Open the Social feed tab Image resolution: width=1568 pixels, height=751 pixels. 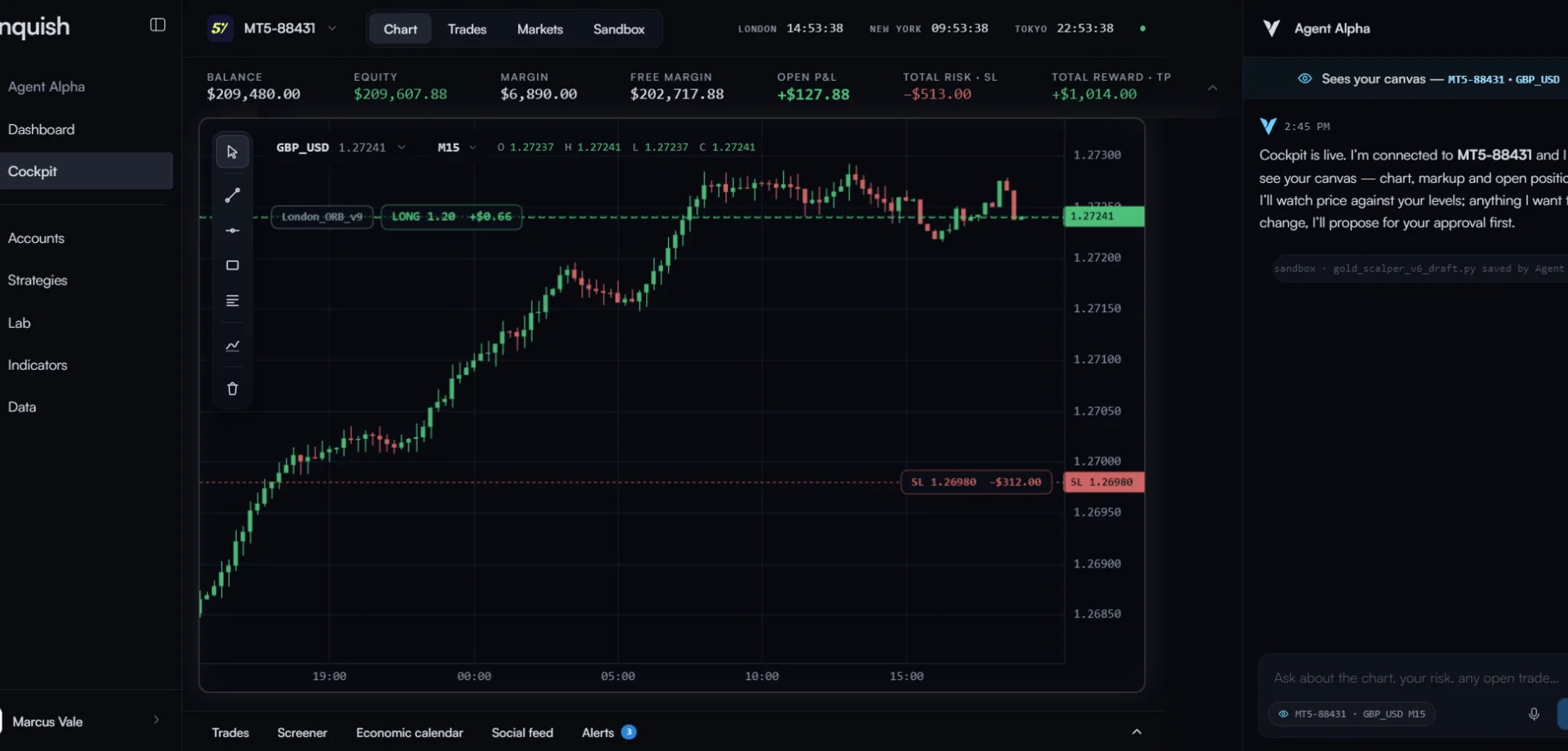click(522, 733)
